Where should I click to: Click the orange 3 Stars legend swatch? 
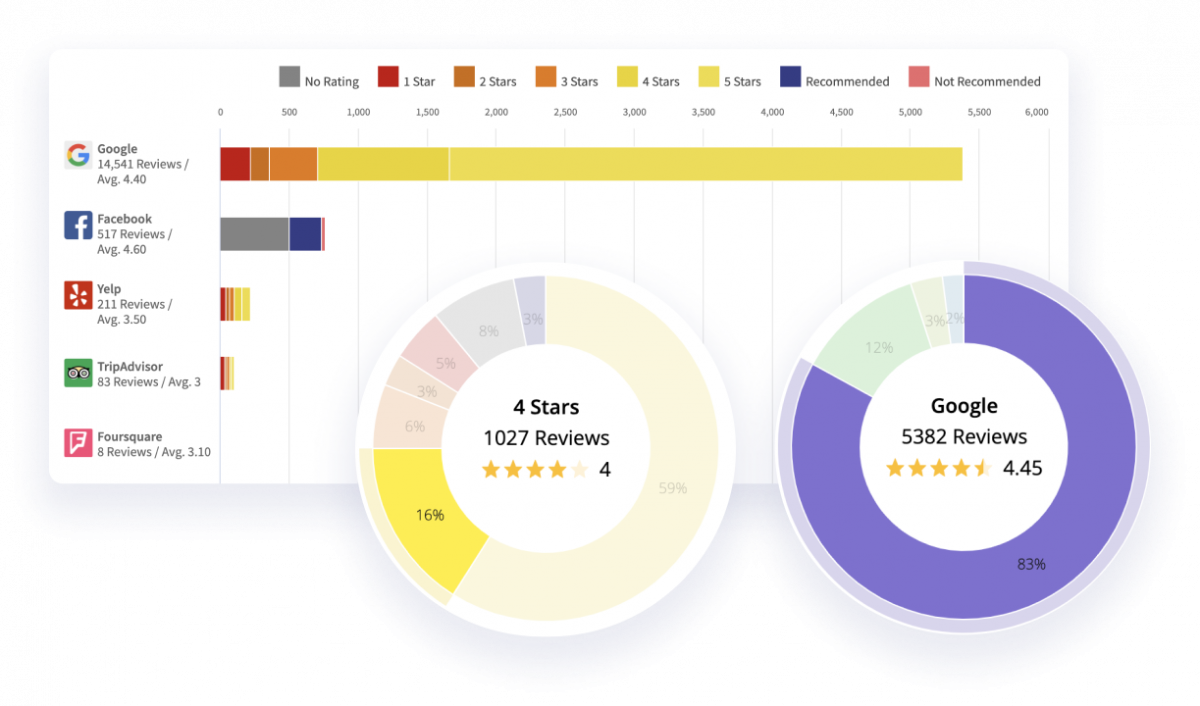point(546,77)
